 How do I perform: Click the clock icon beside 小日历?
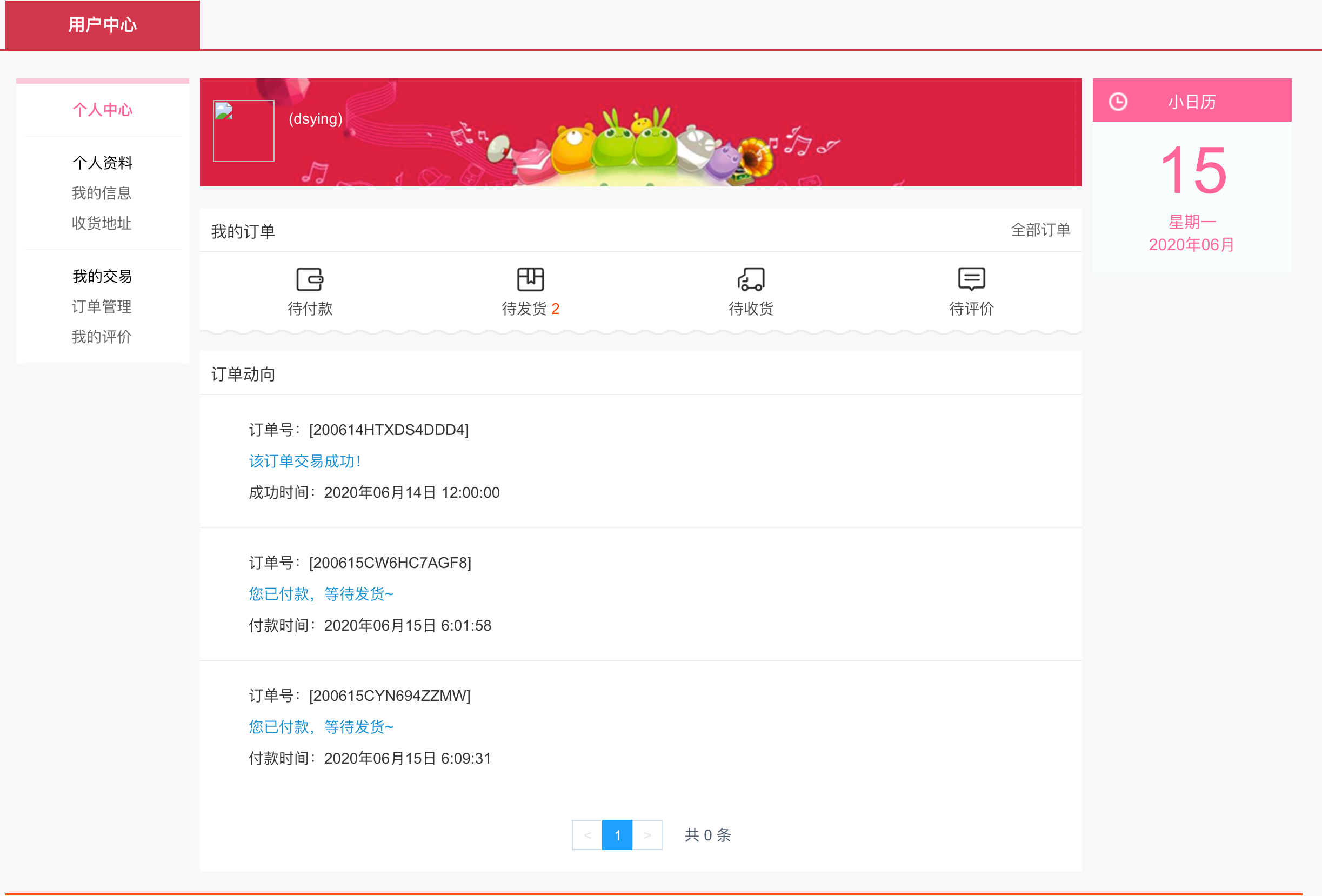(x=1117, y=102)
